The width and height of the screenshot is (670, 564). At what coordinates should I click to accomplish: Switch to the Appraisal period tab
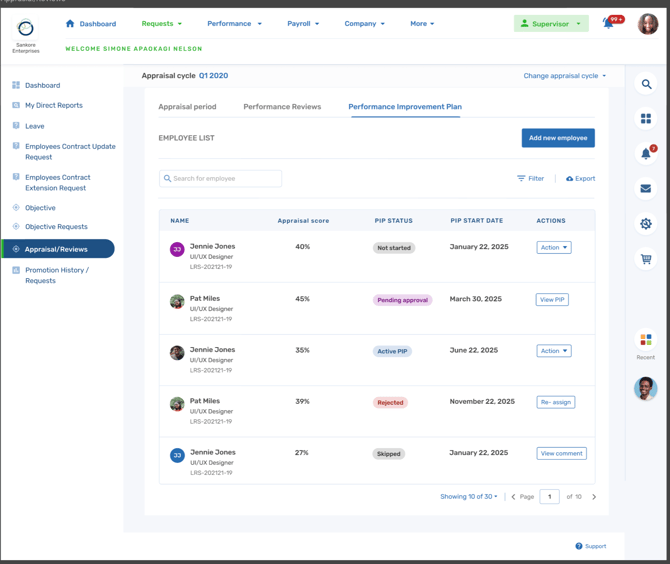187,107
